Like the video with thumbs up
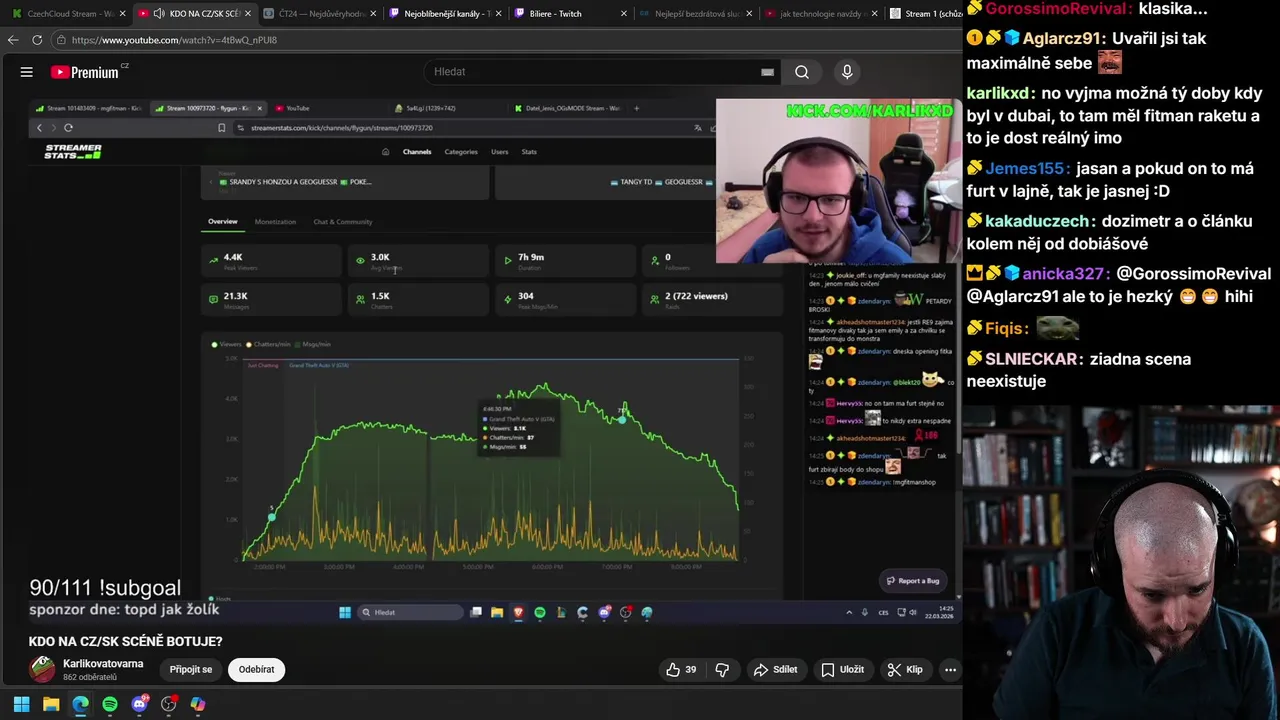Image resolution: width=1280 pixels, height=720 pixels. click(682, 670)
